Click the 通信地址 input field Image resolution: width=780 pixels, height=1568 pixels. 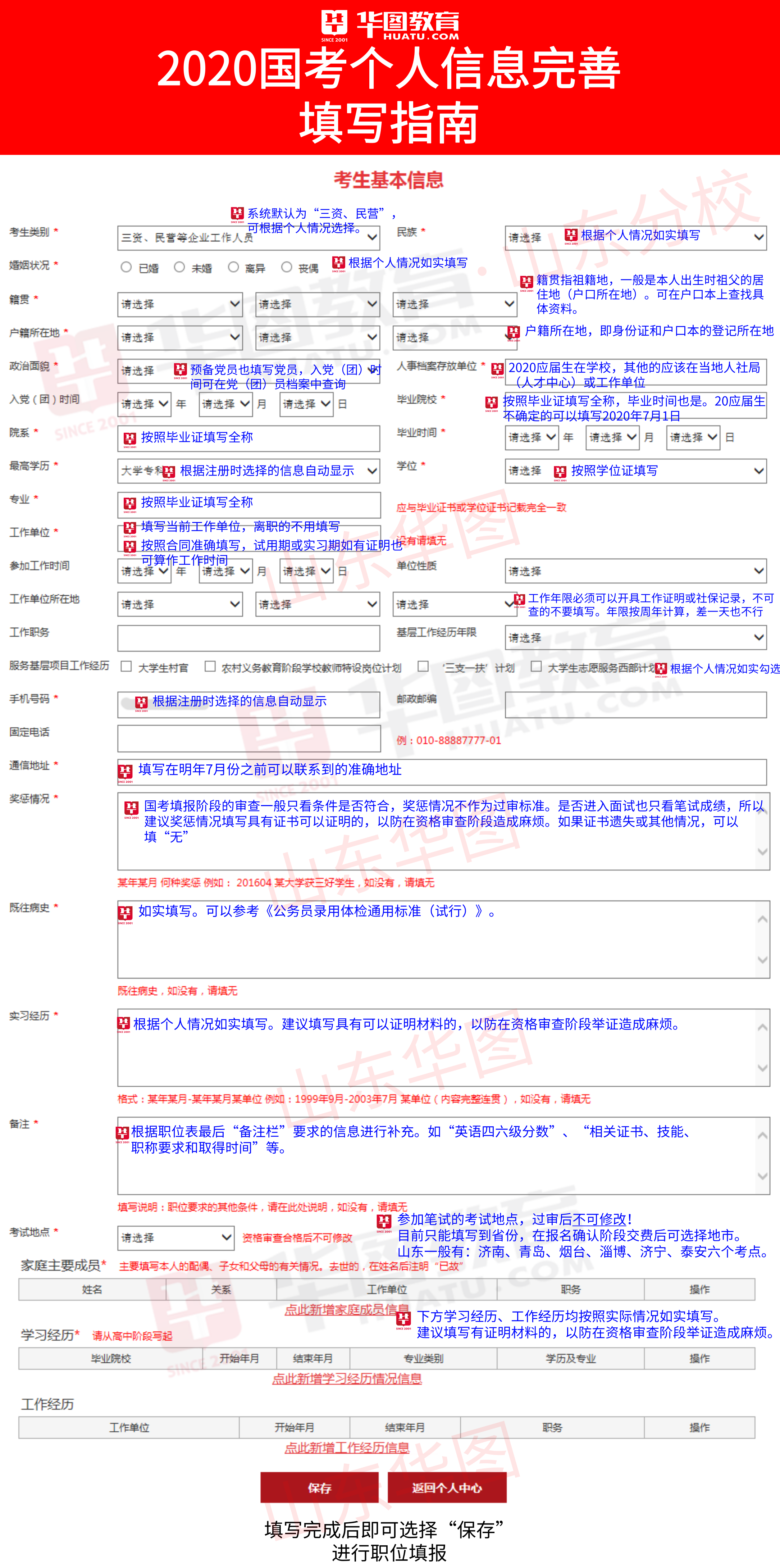point(442,772)
